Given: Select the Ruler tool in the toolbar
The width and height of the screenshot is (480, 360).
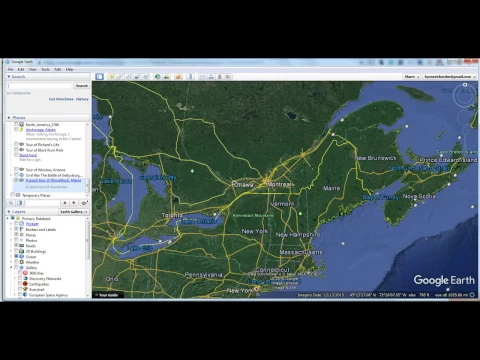Looking at the screenshot, I should (191, 77).
